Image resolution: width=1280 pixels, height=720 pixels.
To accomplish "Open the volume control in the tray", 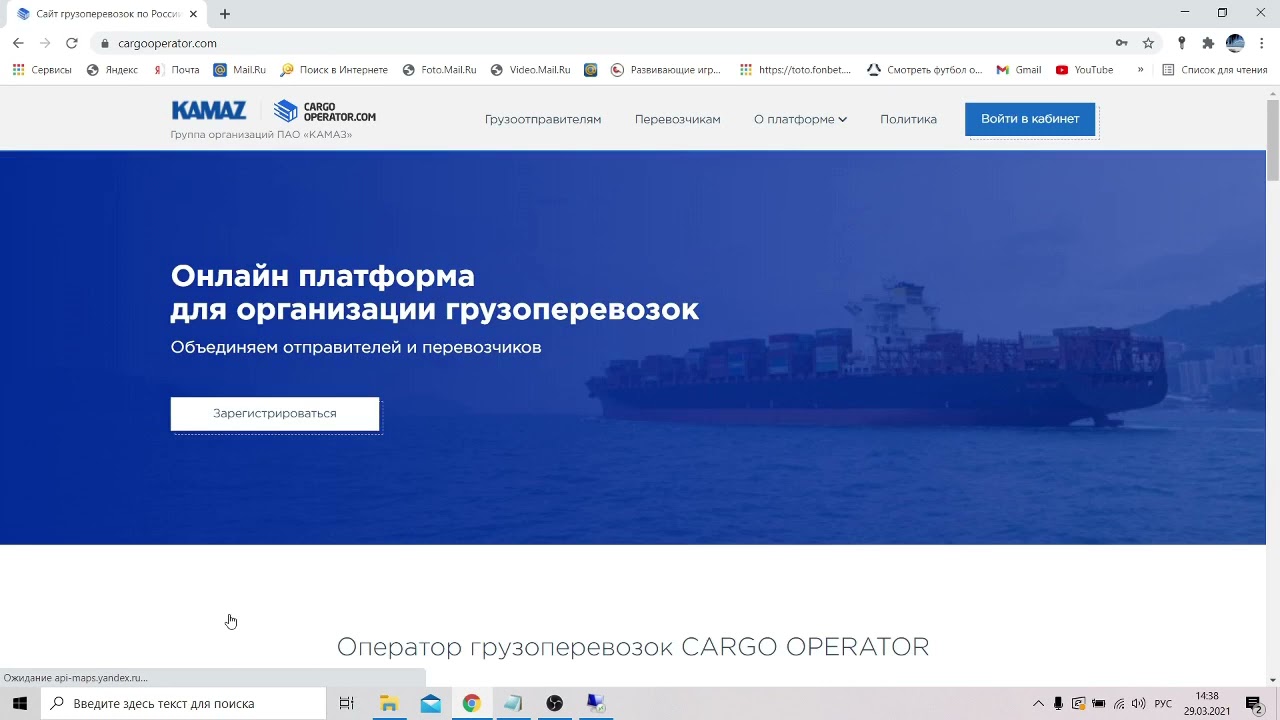I will coord(1139,703).
